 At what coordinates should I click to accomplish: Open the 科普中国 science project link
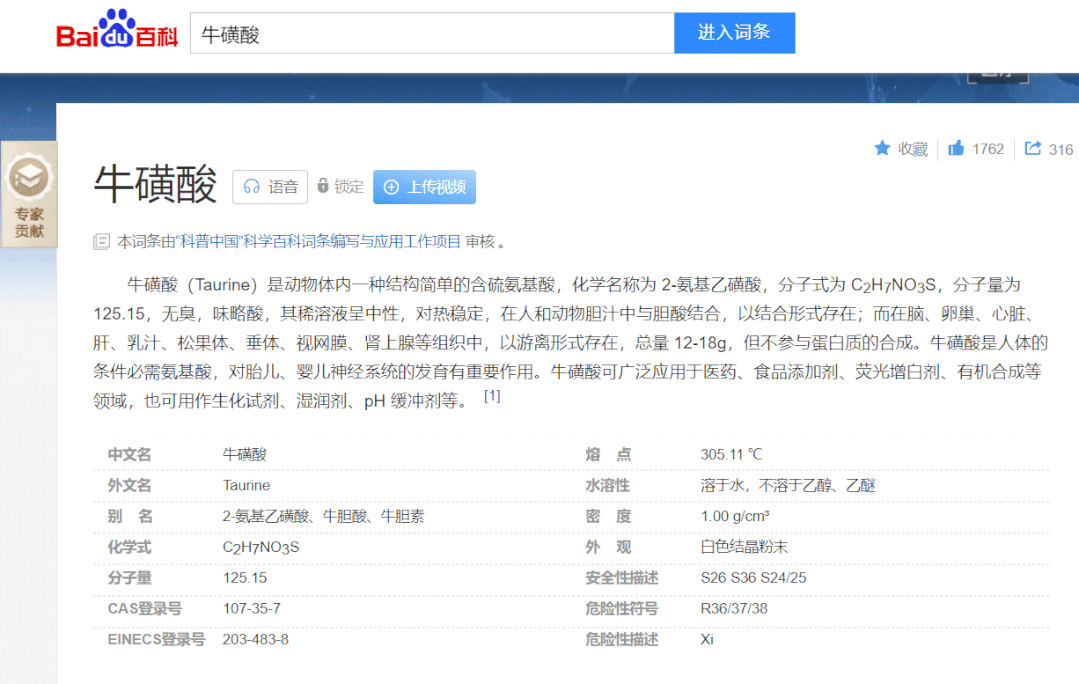pyautogui.click(x=319, y=242)
